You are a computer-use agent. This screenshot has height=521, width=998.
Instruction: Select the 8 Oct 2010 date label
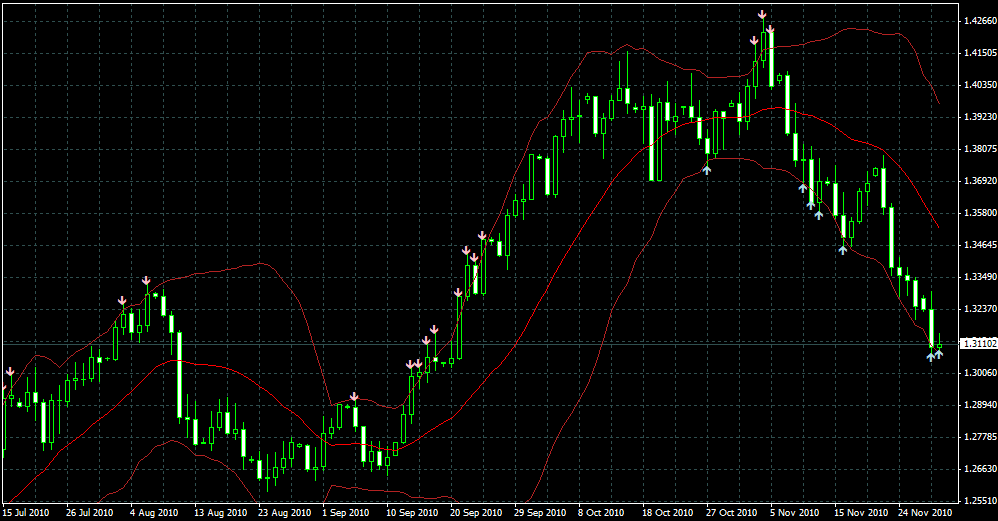tap(600, 512)
